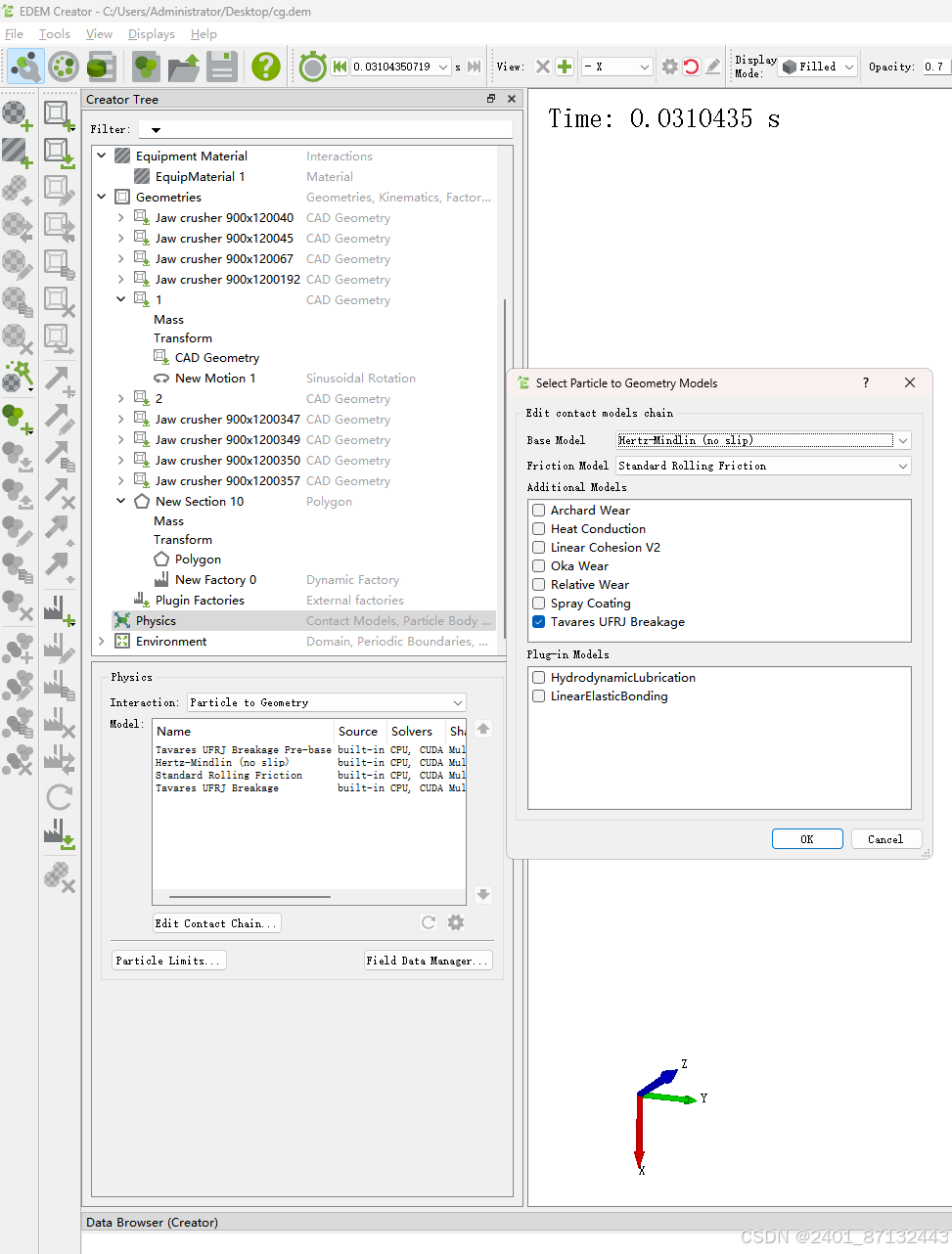Open Particle Limits button

[x=168, y=961]
